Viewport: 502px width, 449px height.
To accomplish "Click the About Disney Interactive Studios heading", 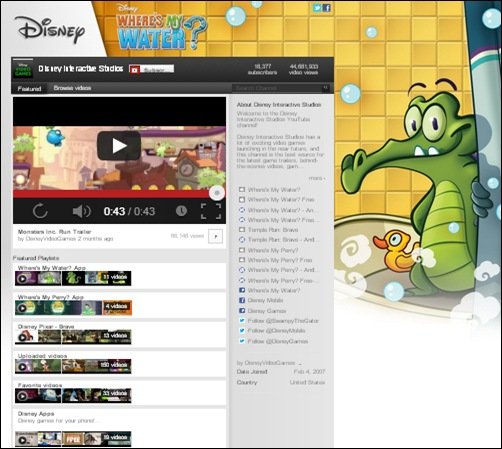I will click(279, 105).
